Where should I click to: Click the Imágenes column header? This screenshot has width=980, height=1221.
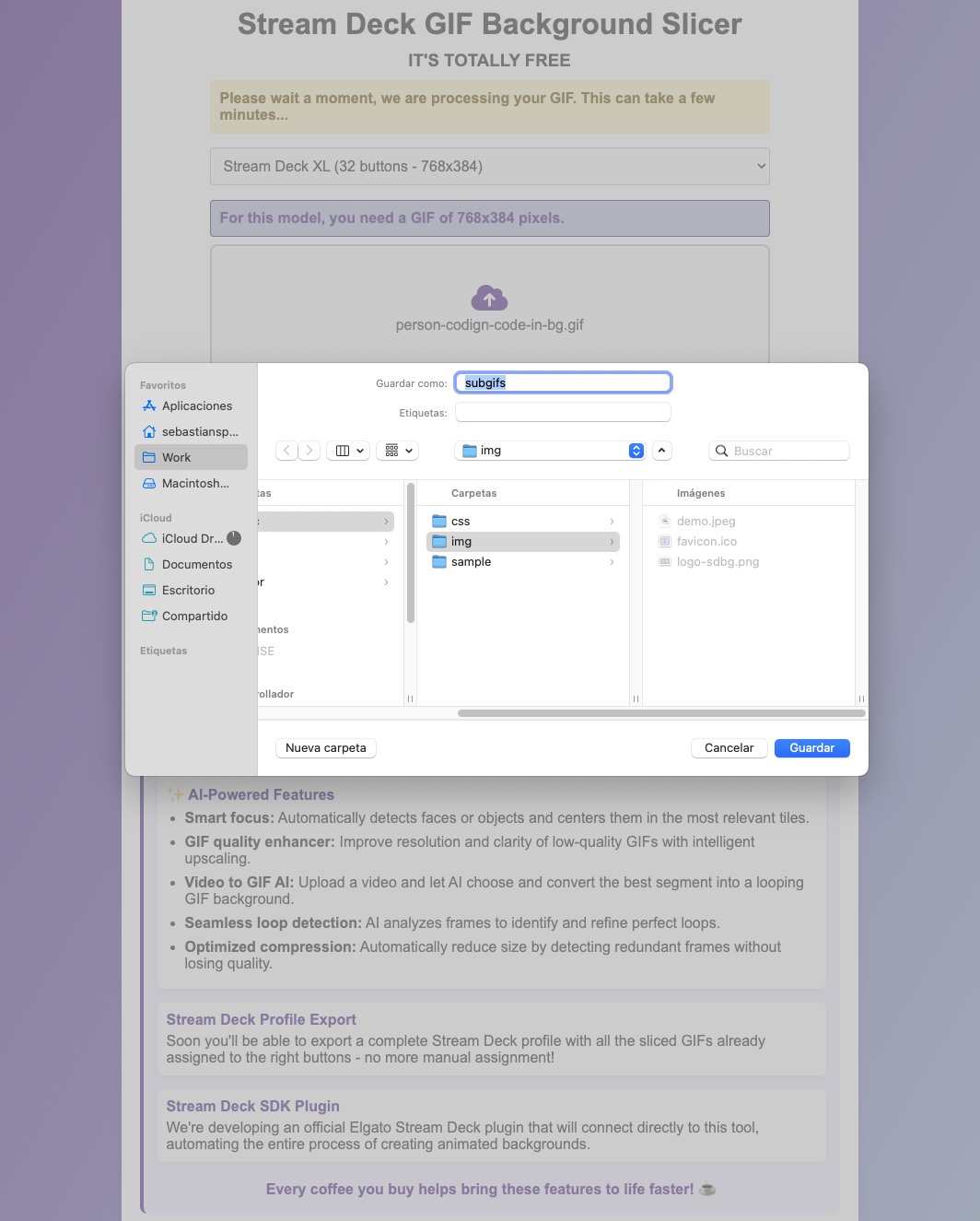click(701, 494)
